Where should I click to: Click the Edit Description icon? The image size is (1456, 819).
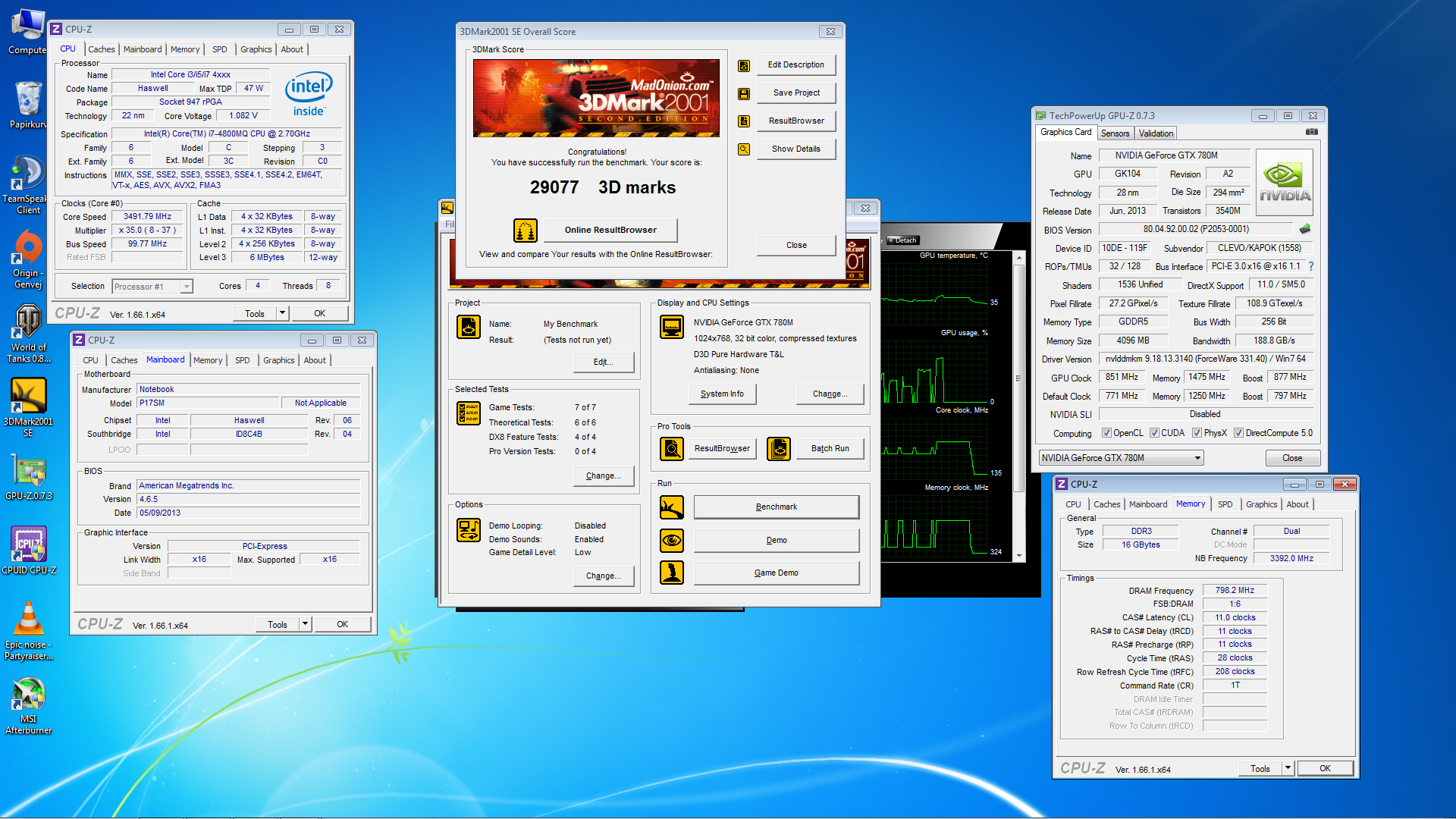(x=744, y=65)
